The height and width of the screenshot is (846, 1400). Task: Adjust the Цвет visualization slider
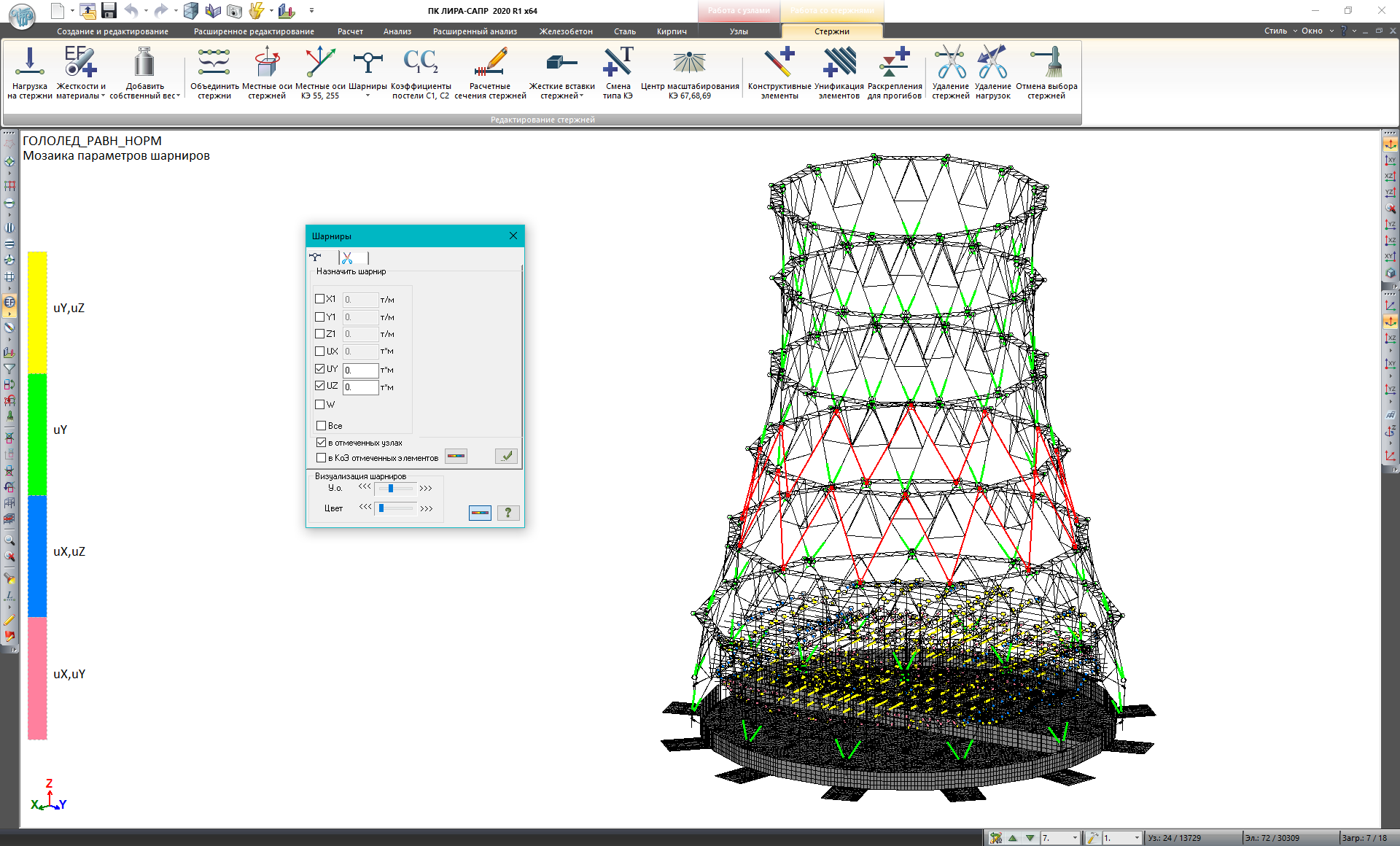(x=381, y=508)
